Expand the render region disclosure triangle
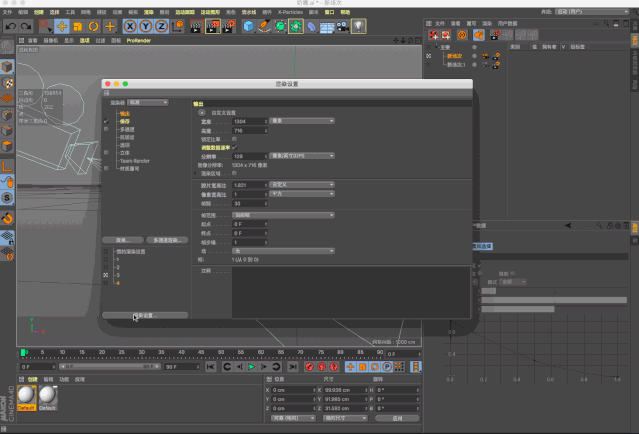 196,173
